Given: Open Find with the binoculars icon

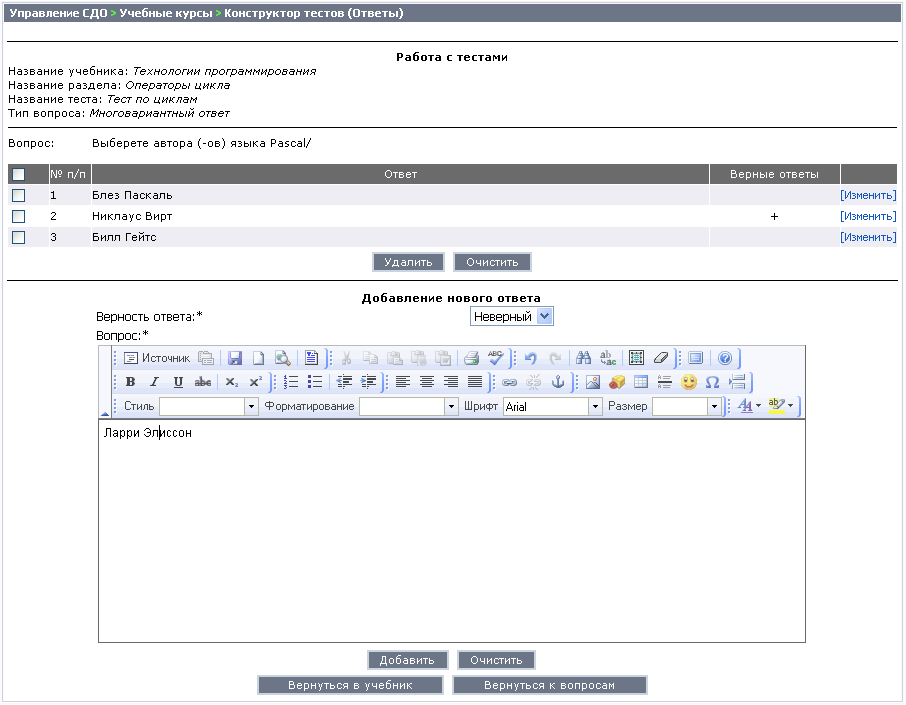Looking at the screenshot, I should (x=583, y=358).
